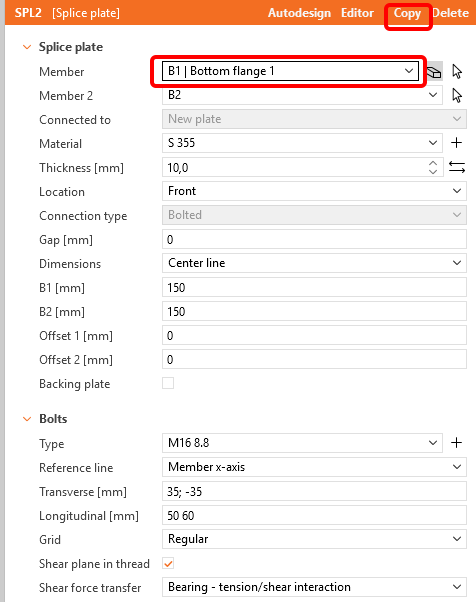Collapse the Bolts section
Viewport: 476px width, 602px height.
pos(27,419)
